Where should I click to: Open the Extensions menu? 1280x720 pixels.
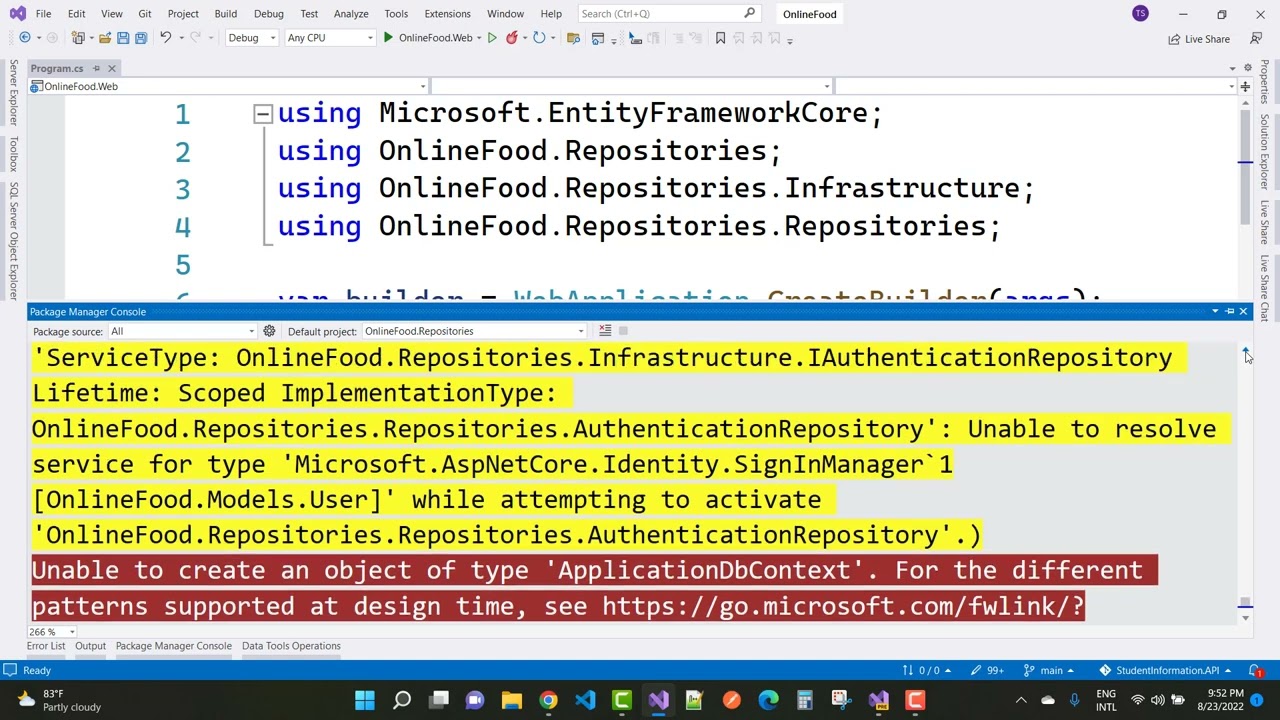pyautogui.click(x=447, y=14)
